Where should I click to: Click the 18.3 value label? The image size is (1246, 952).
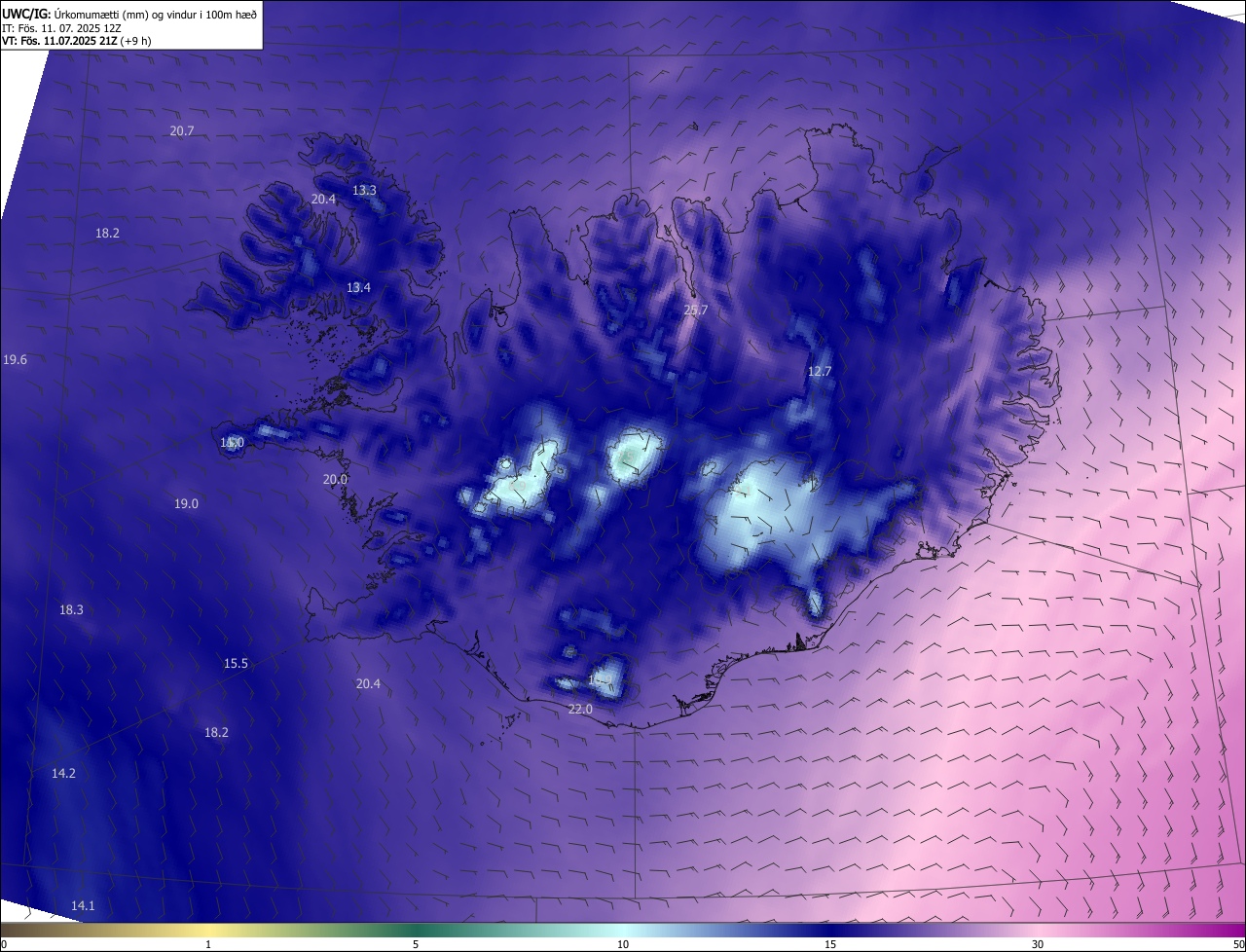point(71,610)
